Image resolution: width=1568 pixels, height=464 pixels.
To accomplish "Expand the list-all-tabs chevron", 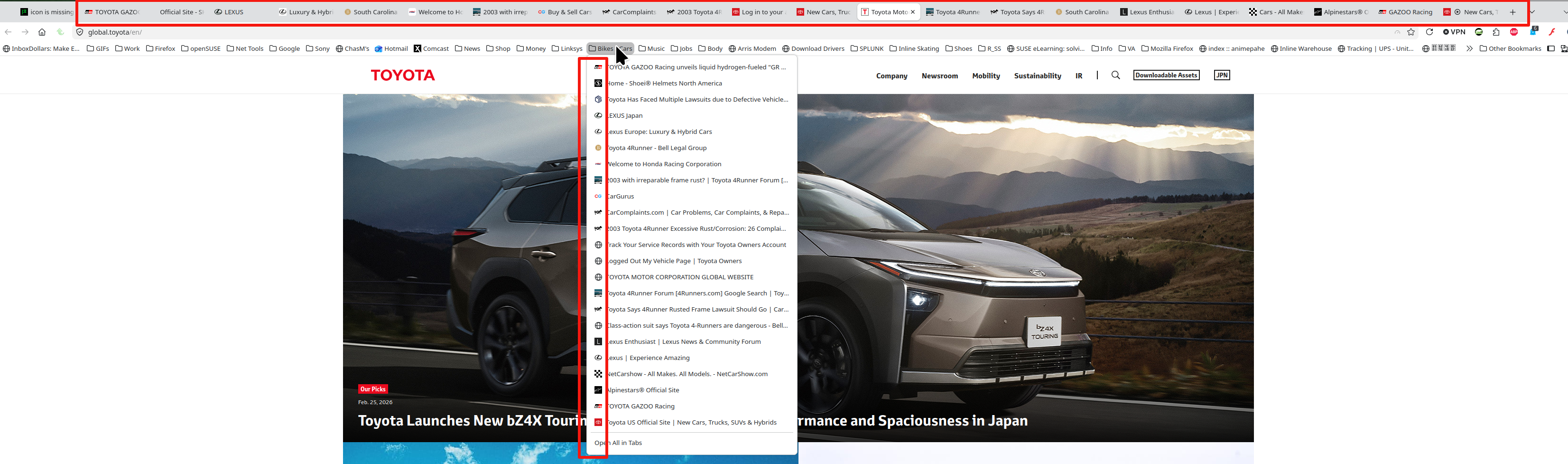I will [x=1533, y=12].
